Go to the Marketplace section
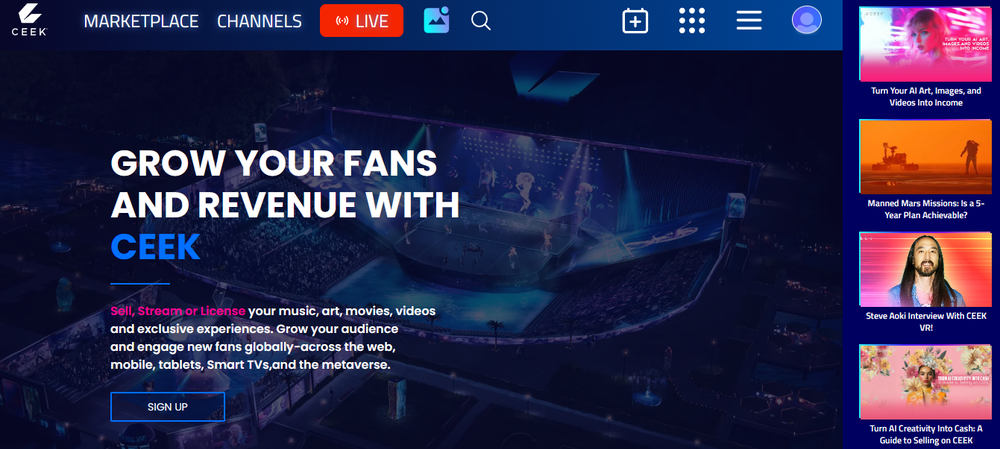The width and height of the screenshot is (1000, 449). (141, 21)
